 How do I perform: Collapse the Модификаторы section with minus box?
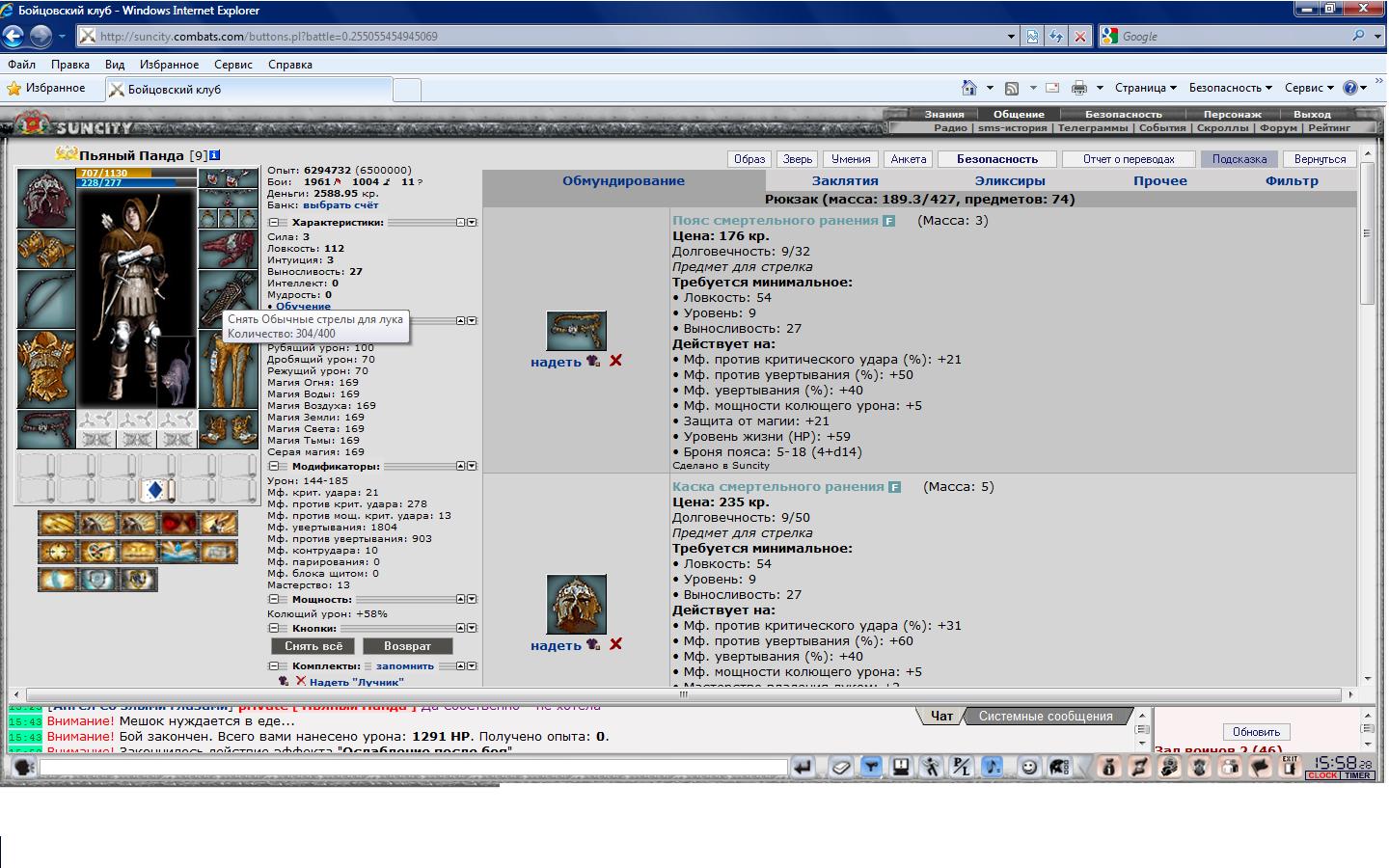[274, 466]
